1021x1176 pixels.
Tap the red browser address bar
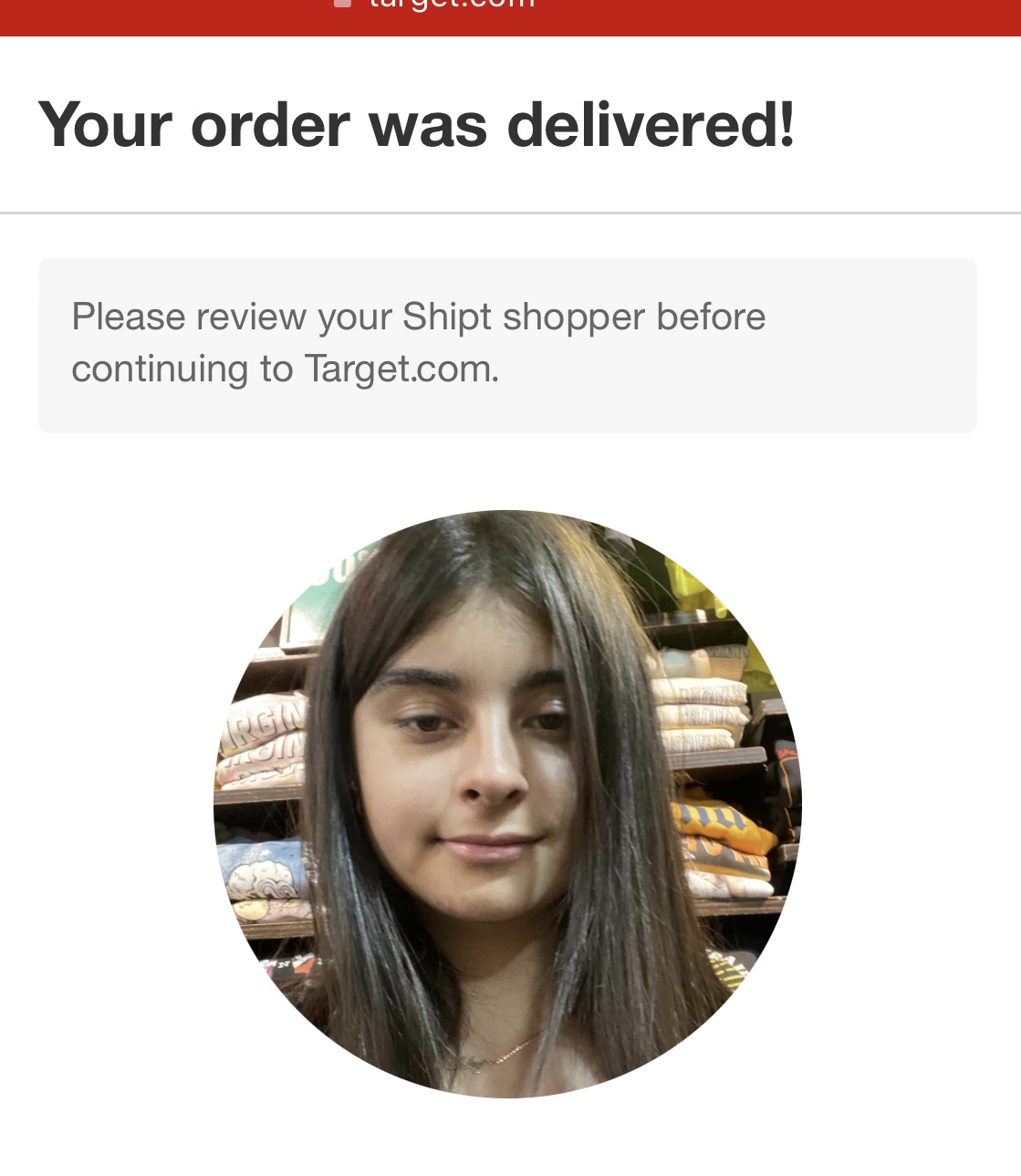pos(510,17)
